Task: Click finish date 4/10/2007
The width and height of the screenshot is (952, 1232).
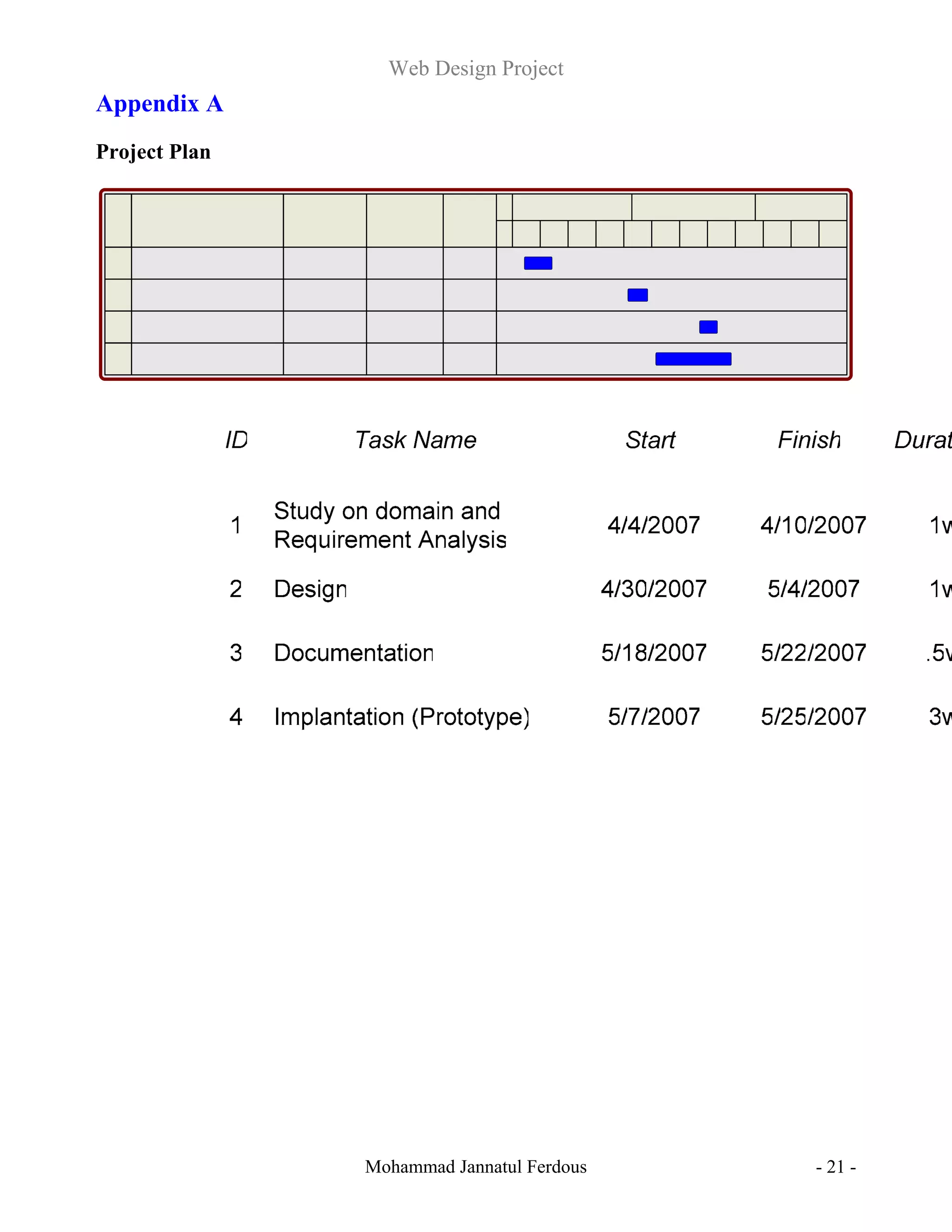Action: click(x=813, y=525)
